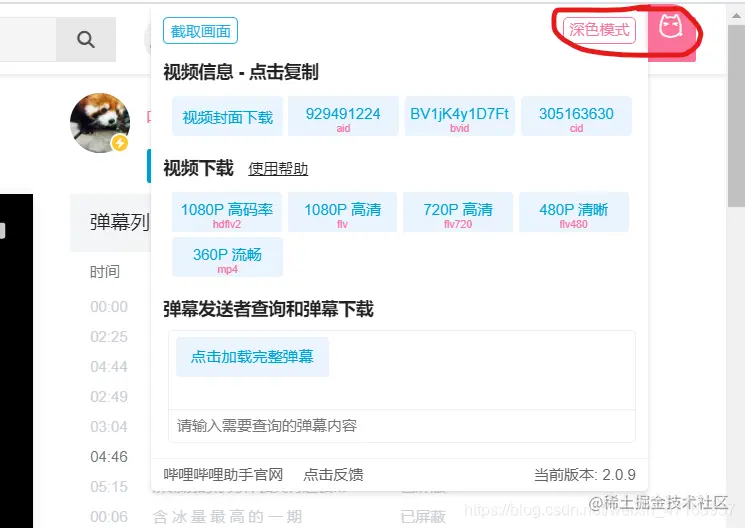Select the 02:49 danmaku time row

click(109, 396)
